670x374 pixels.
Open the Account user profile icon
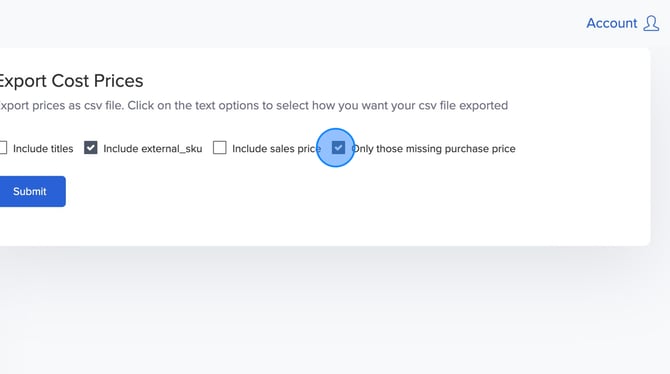(651, 23)
